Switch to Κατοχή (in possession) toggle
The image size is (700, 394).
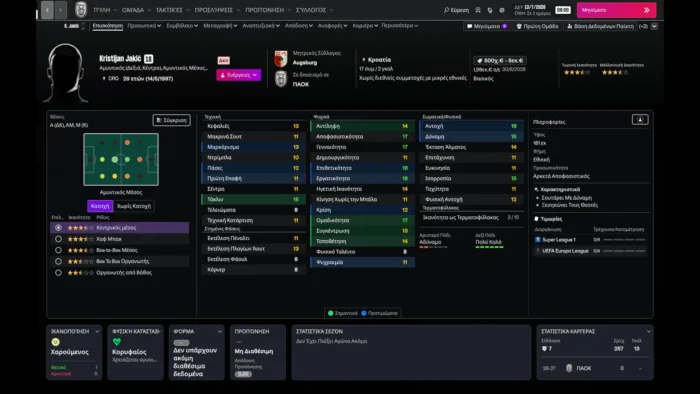100,206
